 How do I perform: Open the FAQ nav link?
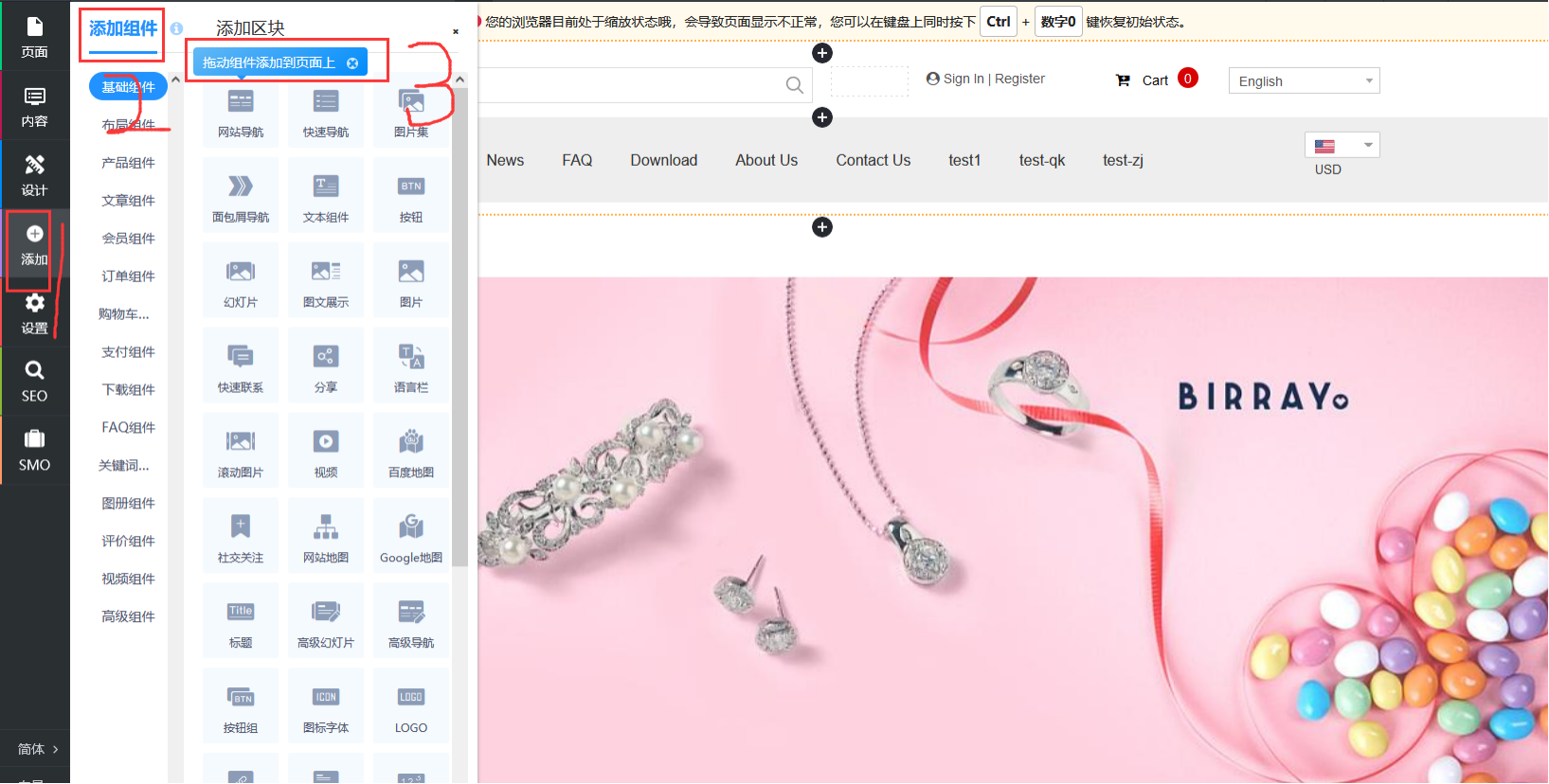click(577, 160)
